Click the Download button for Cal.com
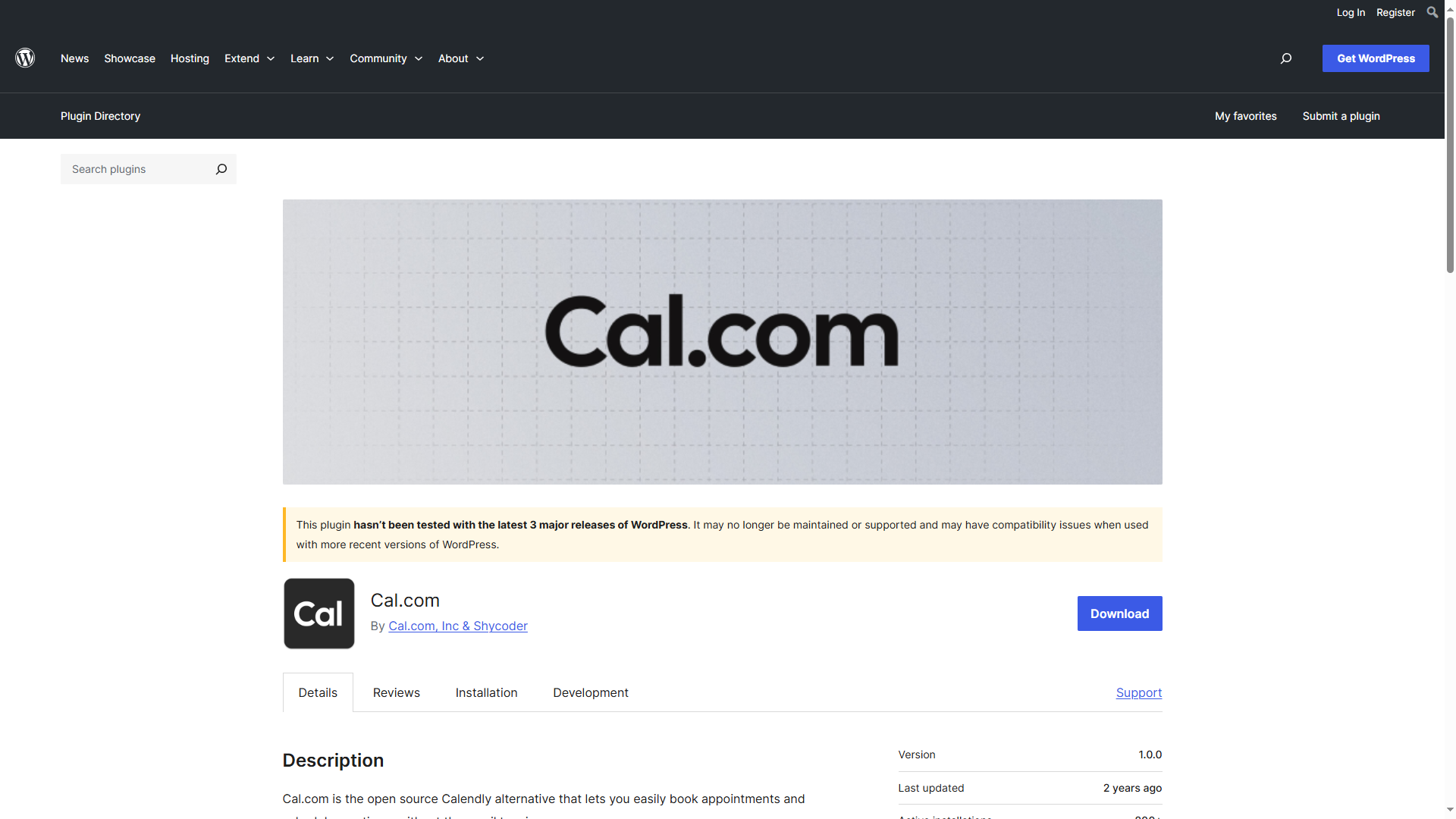1456x819 pixels. 1119,613
